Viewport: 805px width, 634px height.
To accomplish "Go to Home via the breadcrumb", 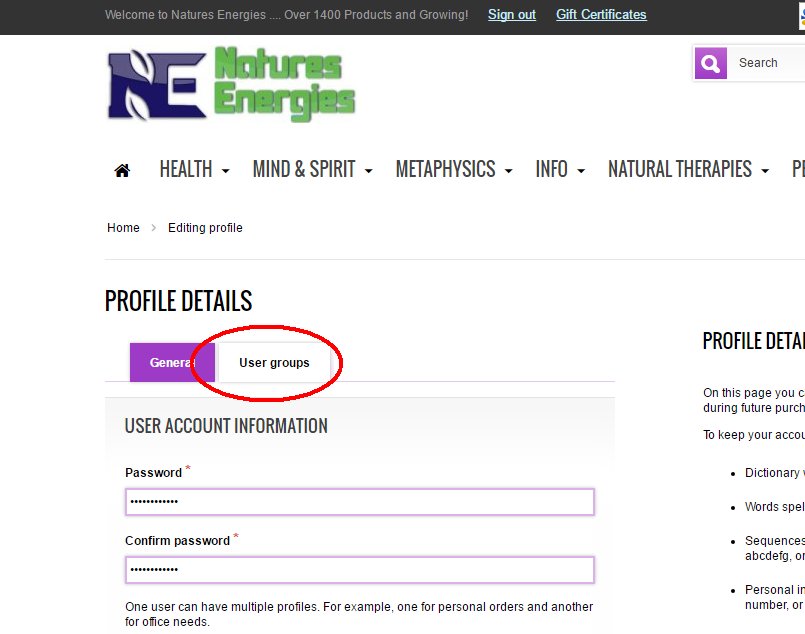I will point(123,228).
